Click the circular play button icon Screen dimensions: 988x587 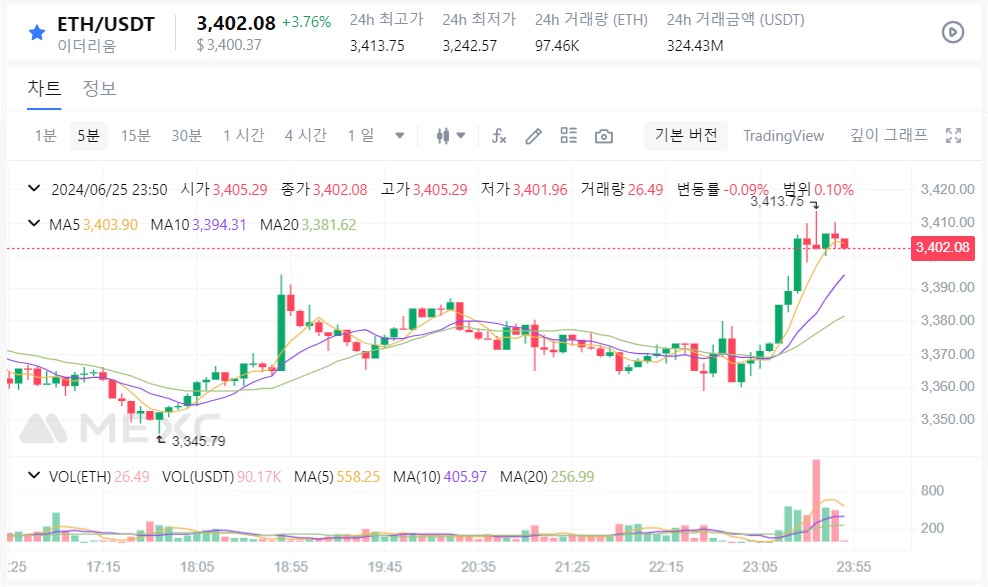click(953, 32)
